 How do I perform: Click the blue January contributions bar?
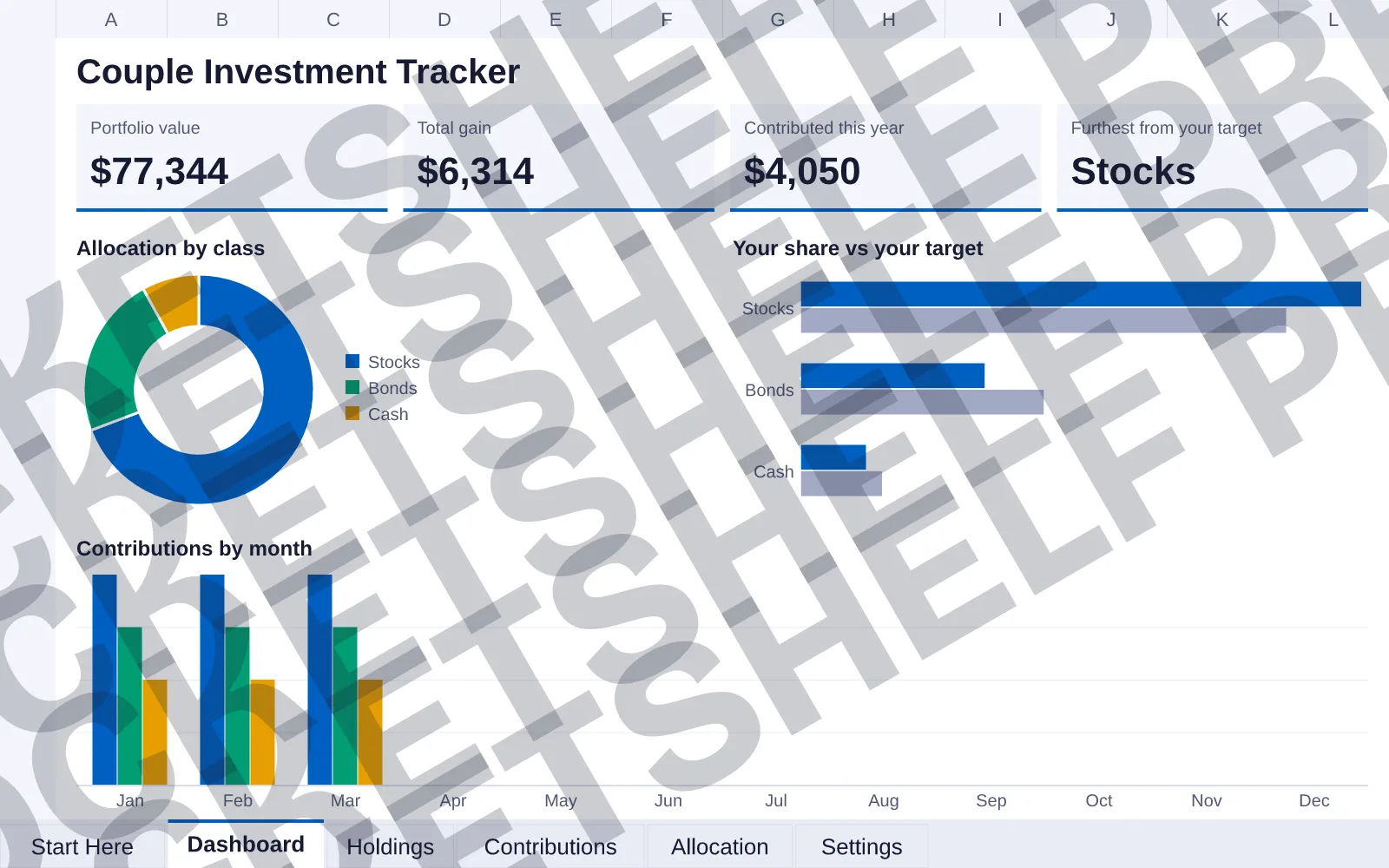click(x=104, y=680)
